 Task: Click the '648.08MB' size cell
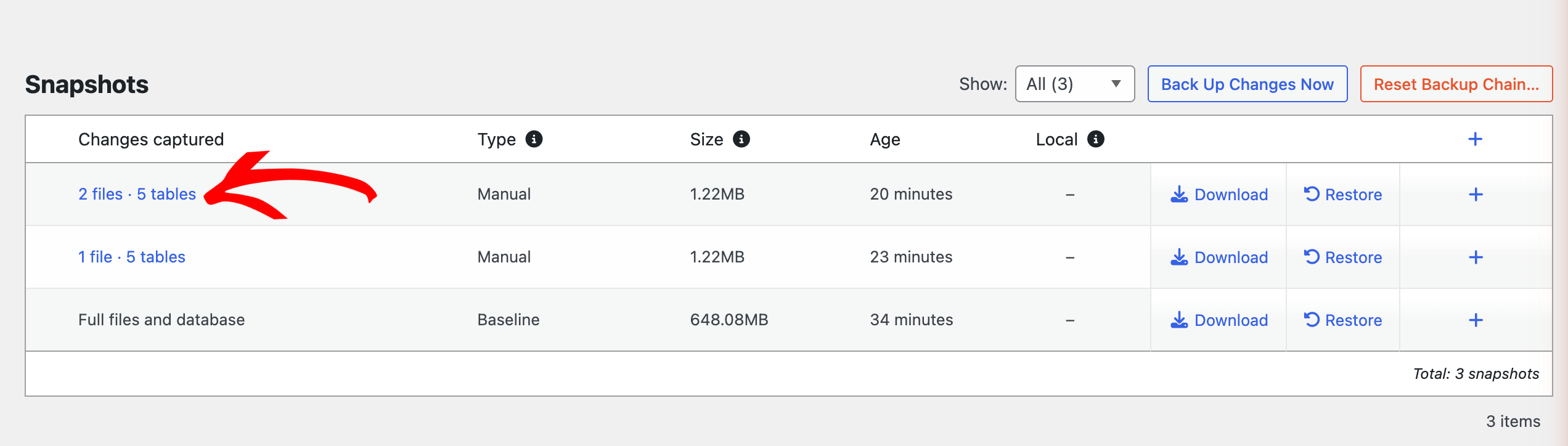[729, 320]
